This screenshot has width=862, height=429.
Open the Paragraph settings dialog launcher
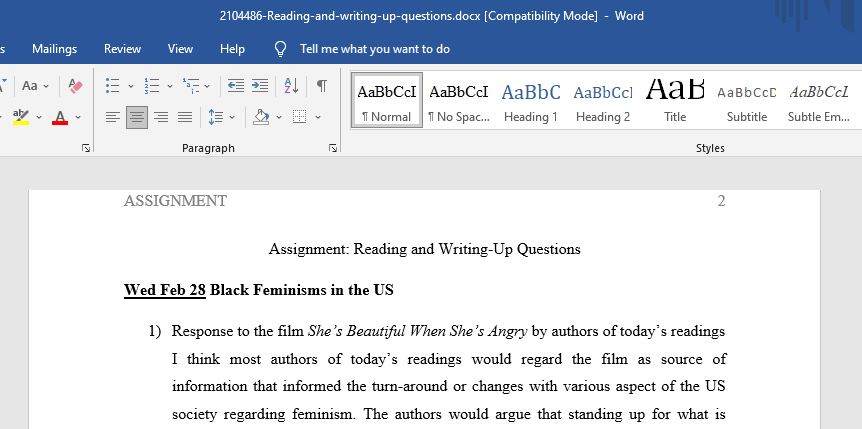333,148
